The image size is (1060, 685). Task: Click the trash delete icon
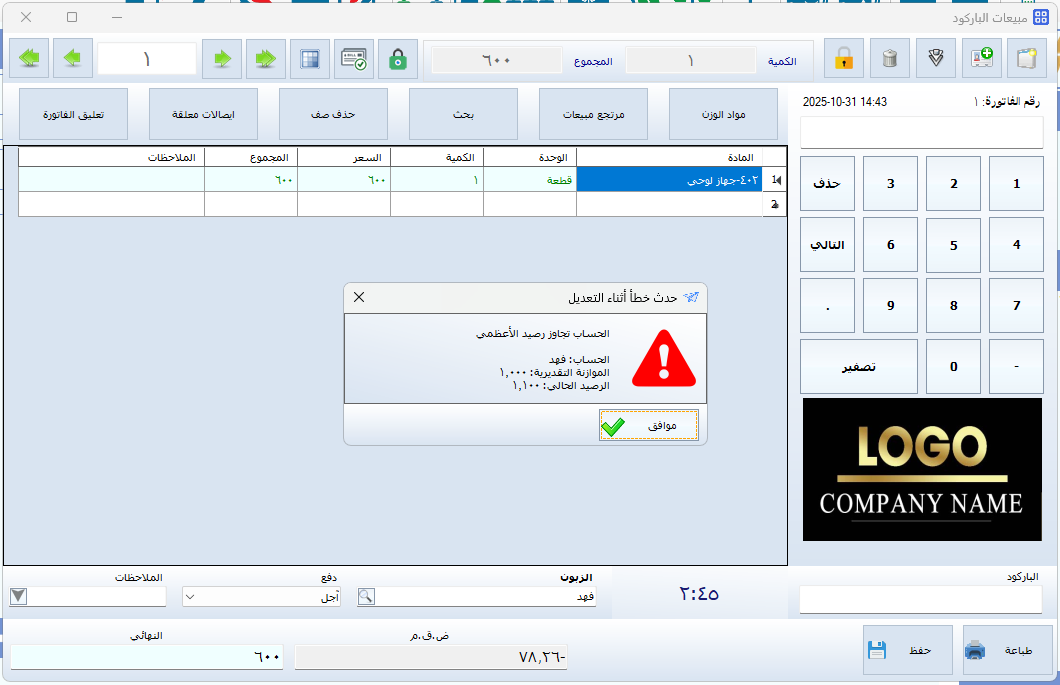tap(889, 59)
